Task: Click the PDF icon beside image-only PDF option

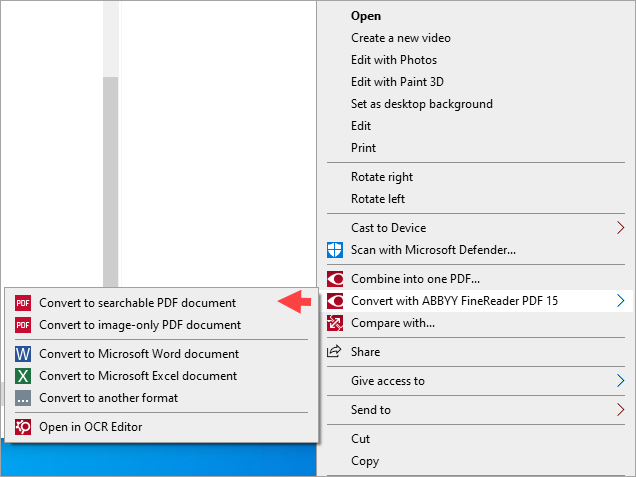Action: [22, 325]
